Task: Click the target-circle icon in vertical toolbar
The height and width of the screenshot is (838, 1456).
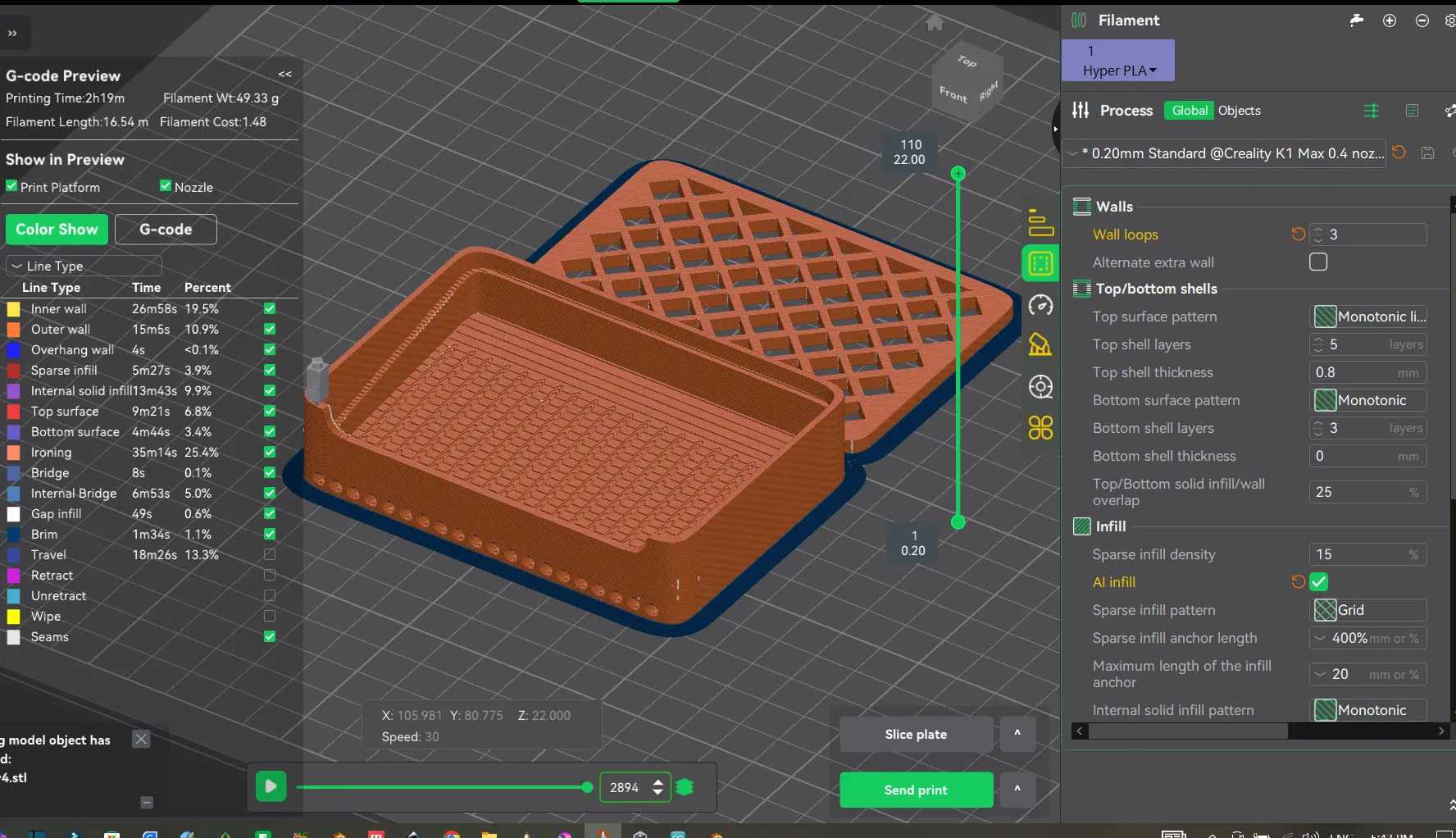Action: pyautogui.click(x=1040, y=386)
